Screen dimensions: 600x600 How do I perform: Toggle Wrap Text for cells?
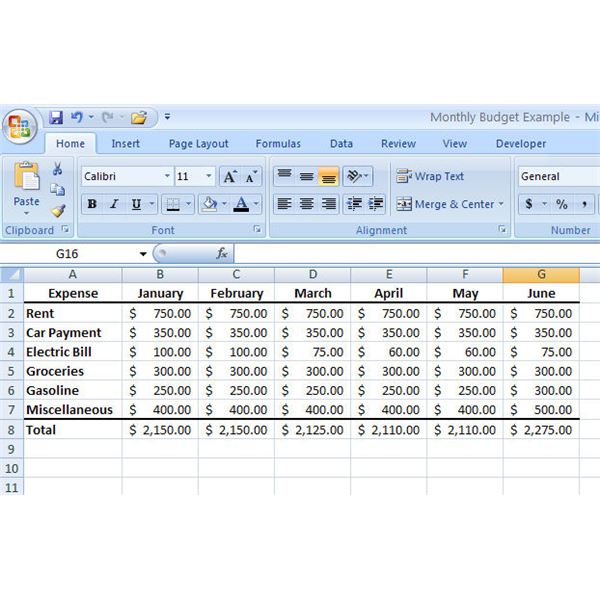pyautogui.click(x=430, y=176)
